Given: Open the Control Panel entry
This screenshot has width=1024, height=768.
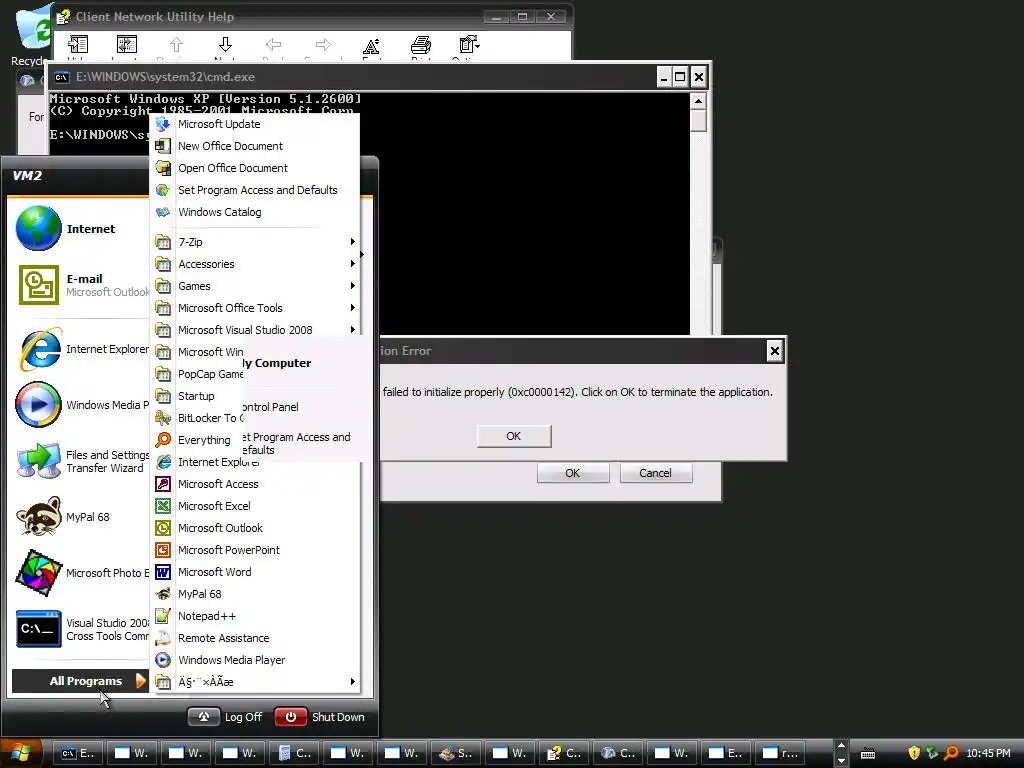Looking at the screenshot, I should 271,407.
